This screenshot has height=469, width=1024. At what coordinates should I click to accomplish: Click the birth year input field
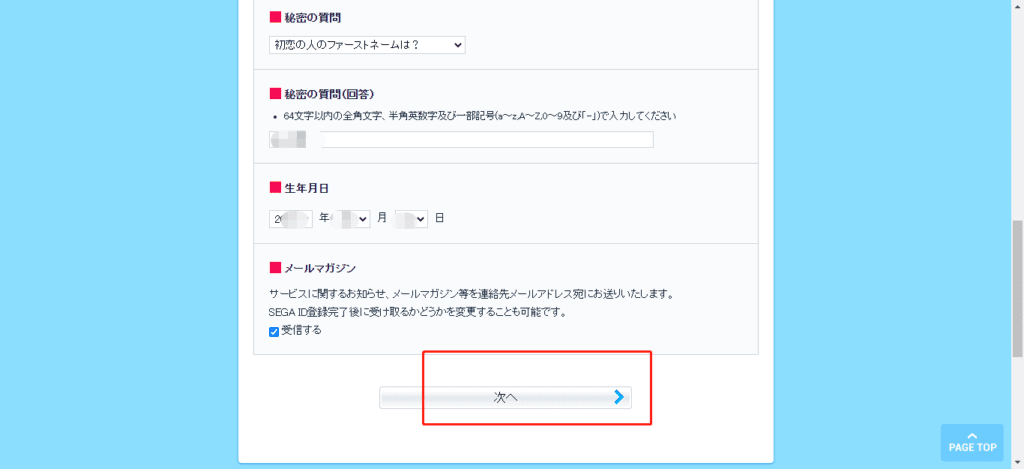pyautogui.click(x=291, y=219)
